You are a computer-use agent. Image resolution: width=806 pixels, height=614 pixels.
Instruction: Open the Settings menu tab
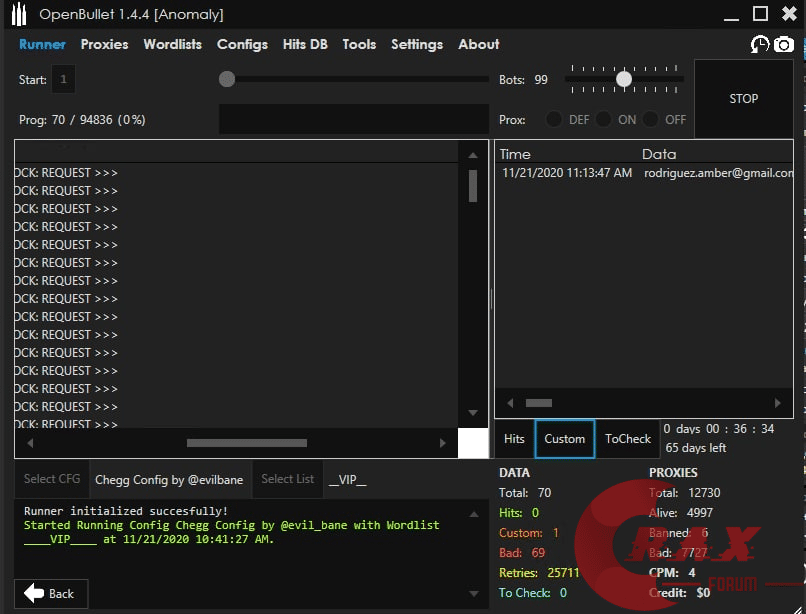coord(416,44)
